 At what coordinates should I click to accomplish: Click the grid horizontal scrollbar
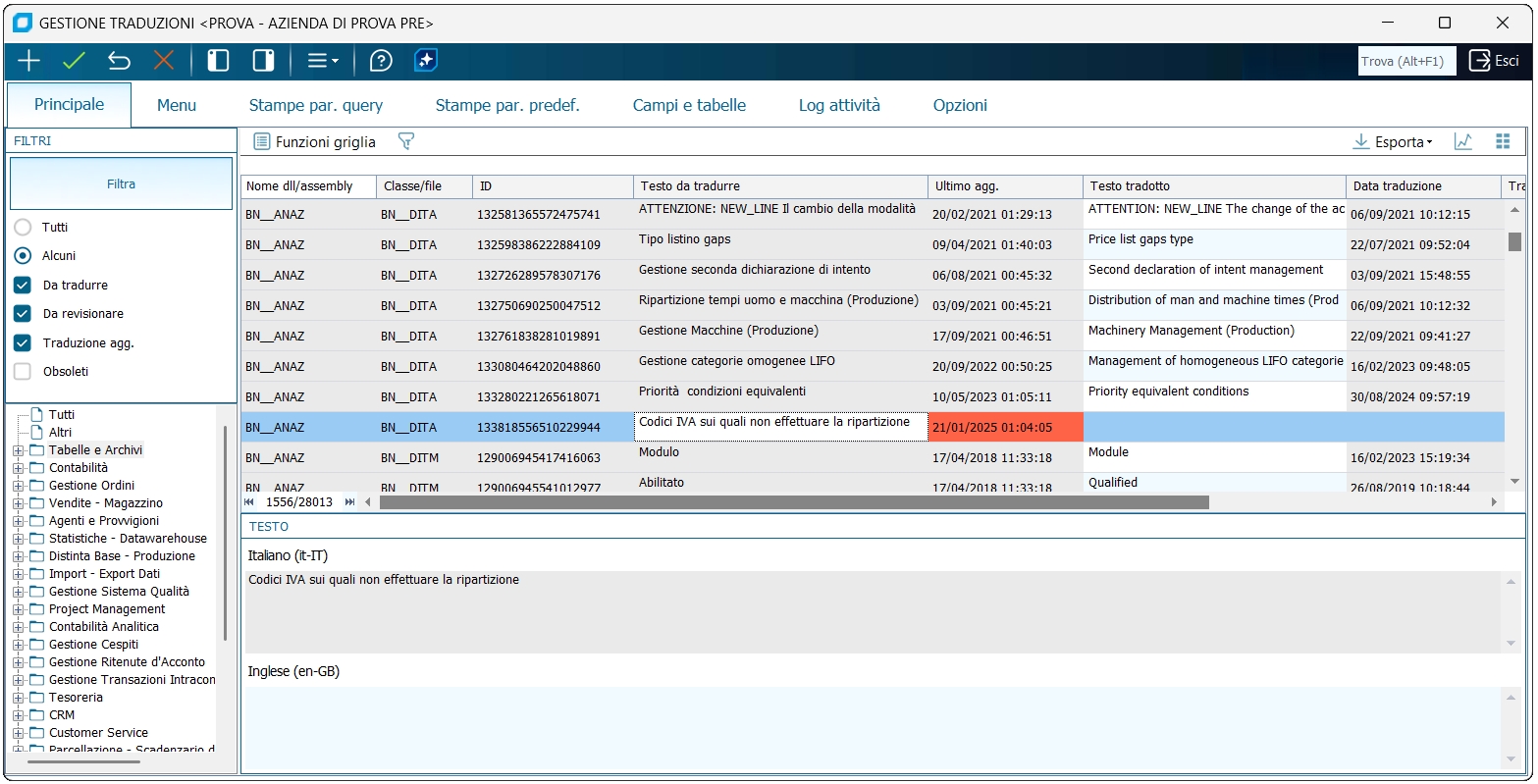(793, 502)
